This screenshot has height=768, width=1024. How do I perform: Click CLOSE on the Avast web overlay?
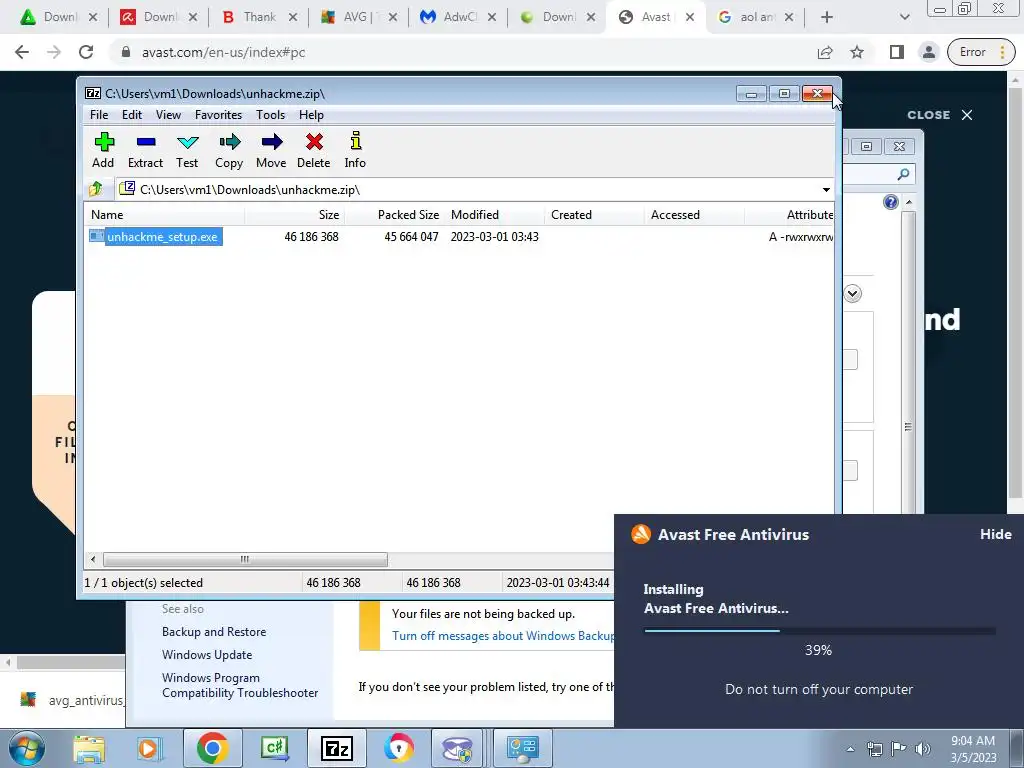940,115
